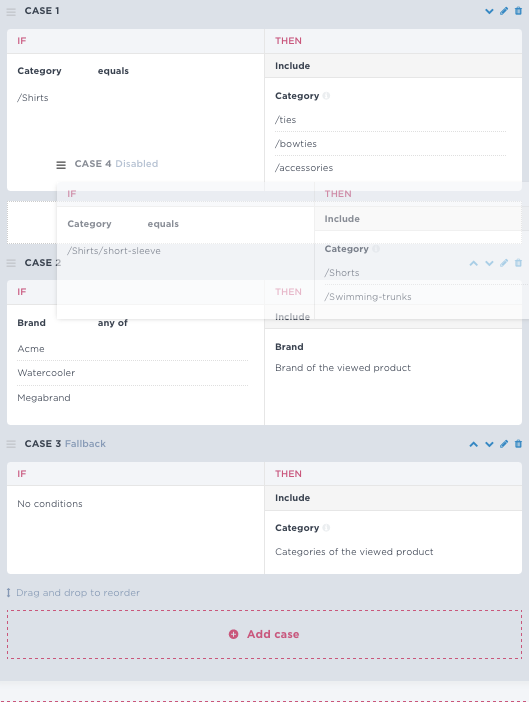Delete Case 1 using the trash icon
This screenshot has height=702, width=529.
click(518, 11)
